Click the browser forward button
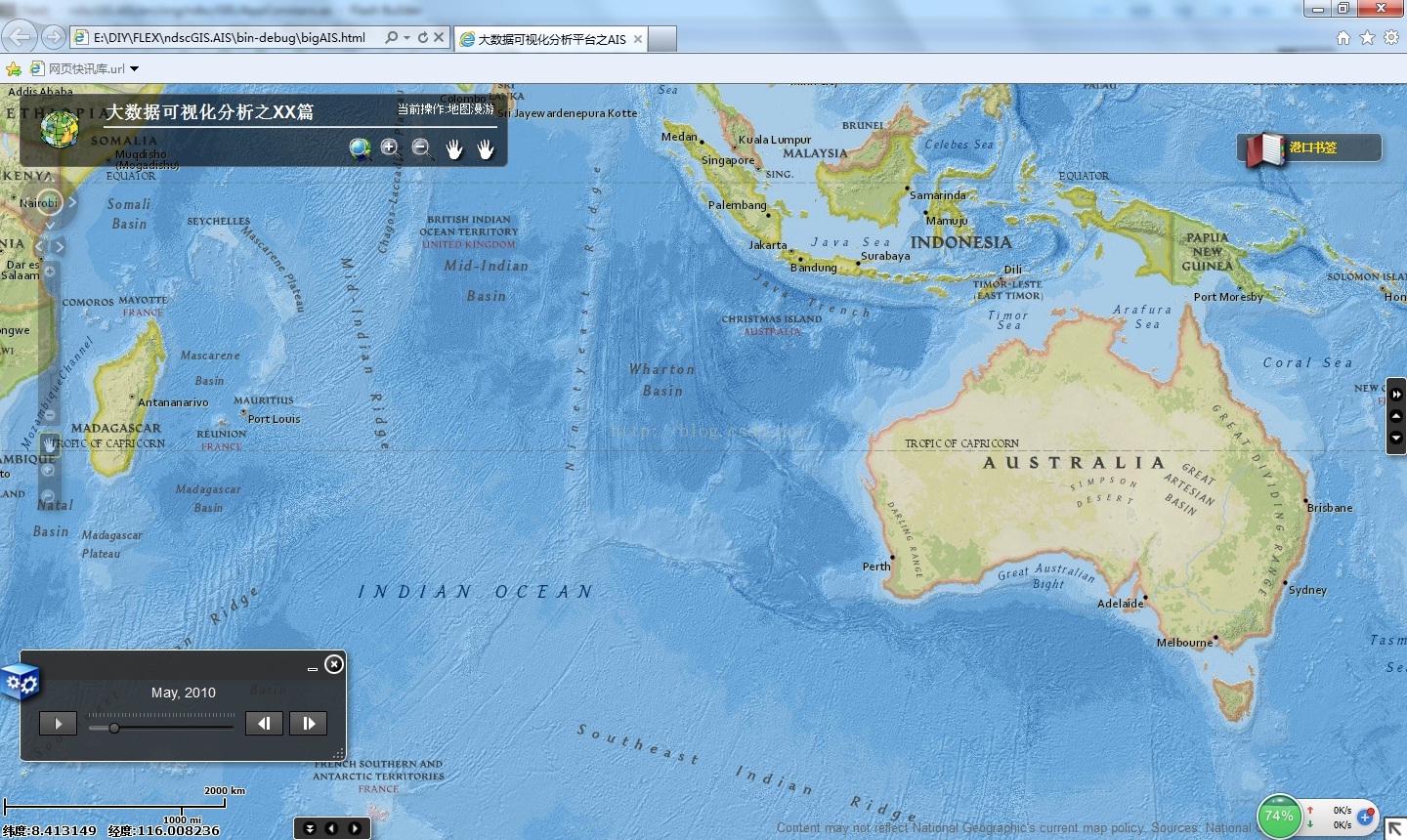The height and width of the screenshot is (840, 1407). click(x=54, y=37)
